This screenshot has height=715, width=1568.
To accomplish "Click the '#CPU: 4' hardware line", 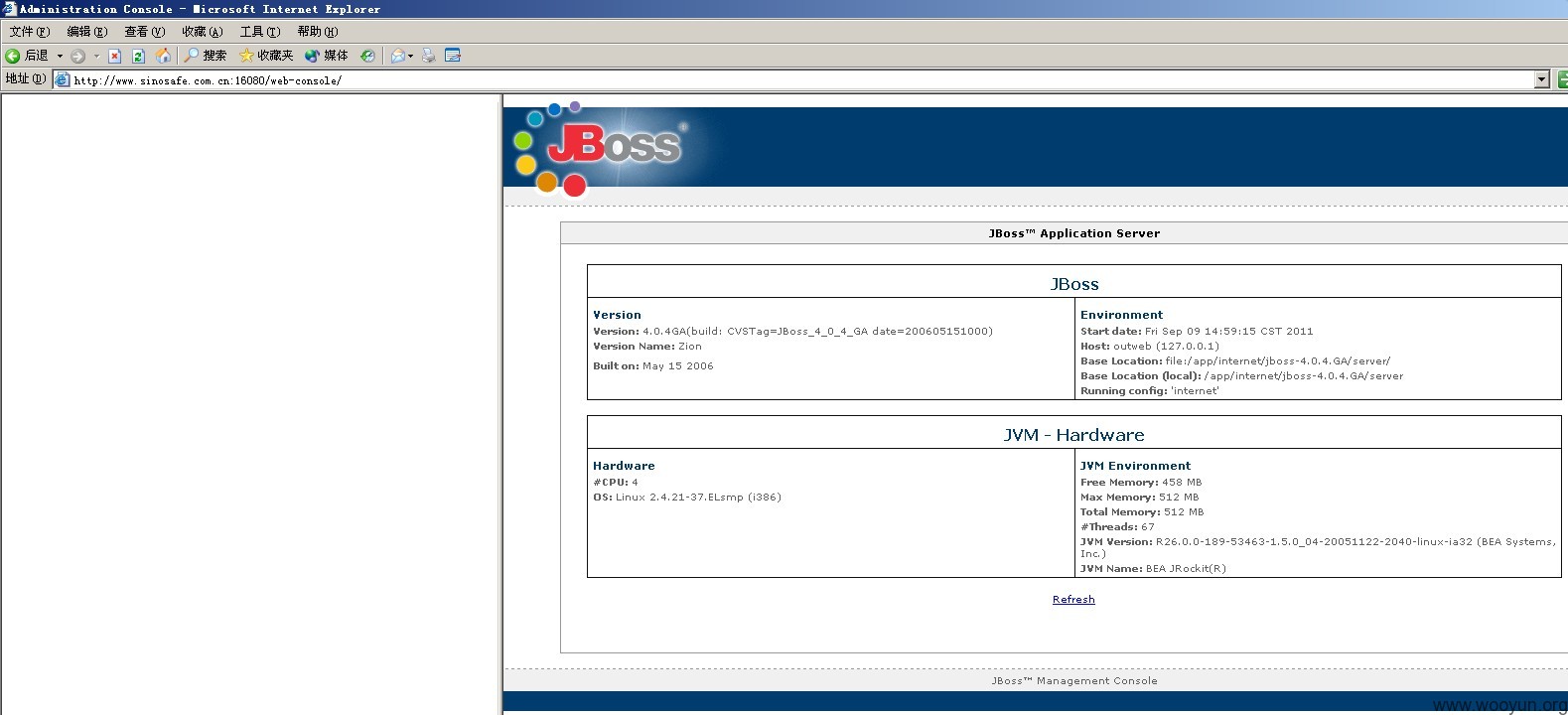I will click(616, 483).
